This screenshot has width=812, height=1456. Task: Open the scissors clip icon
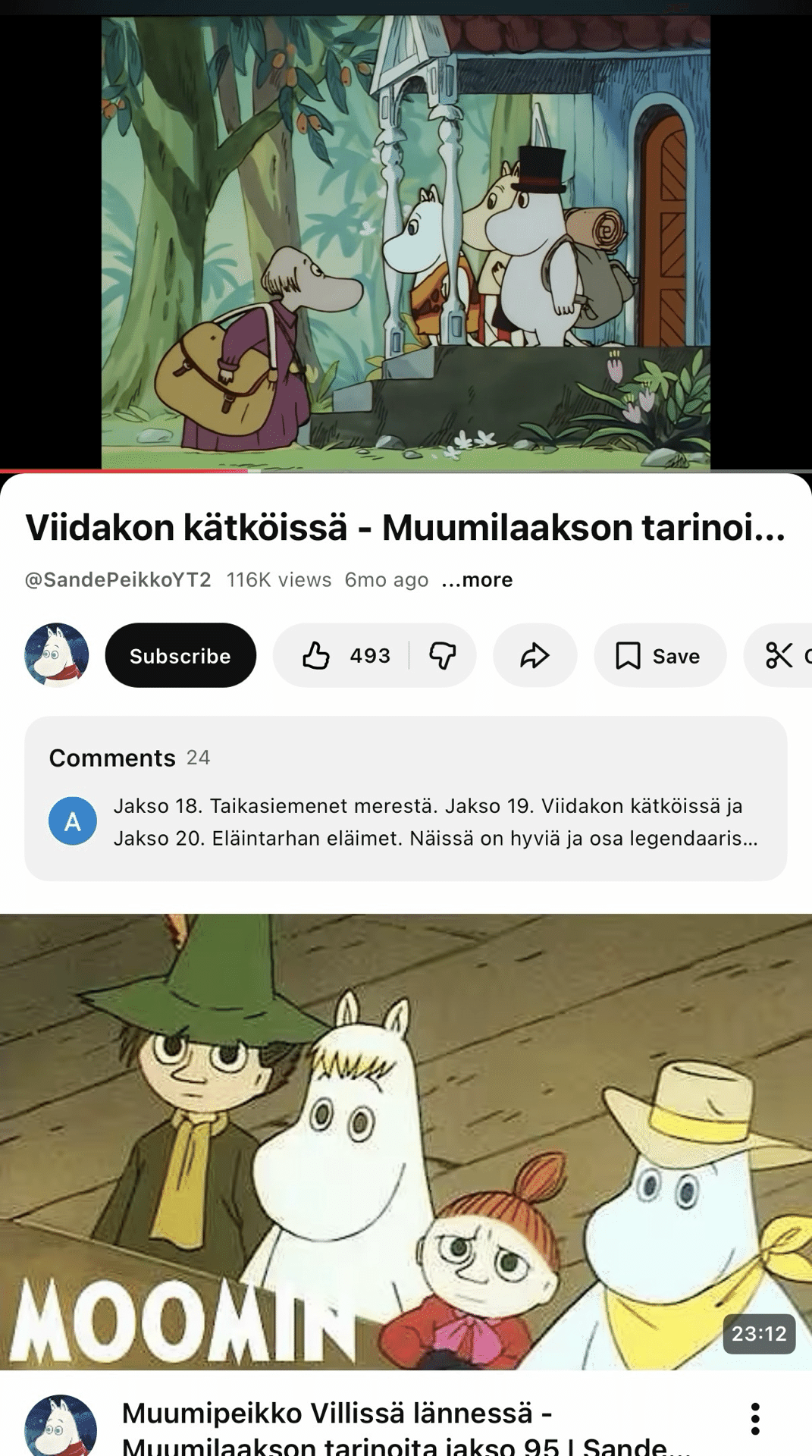(x=779, y=655)
